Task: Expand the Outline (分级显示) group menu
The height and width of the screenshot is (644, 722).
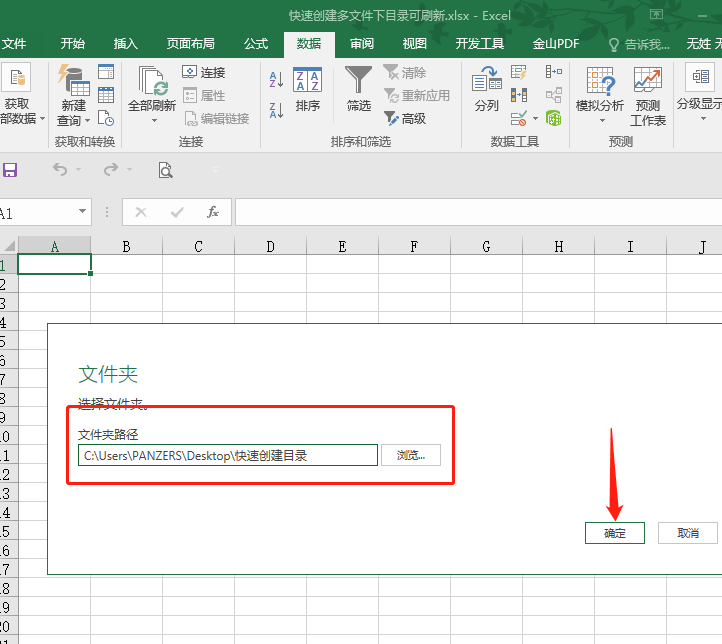Action: (699, 94)
